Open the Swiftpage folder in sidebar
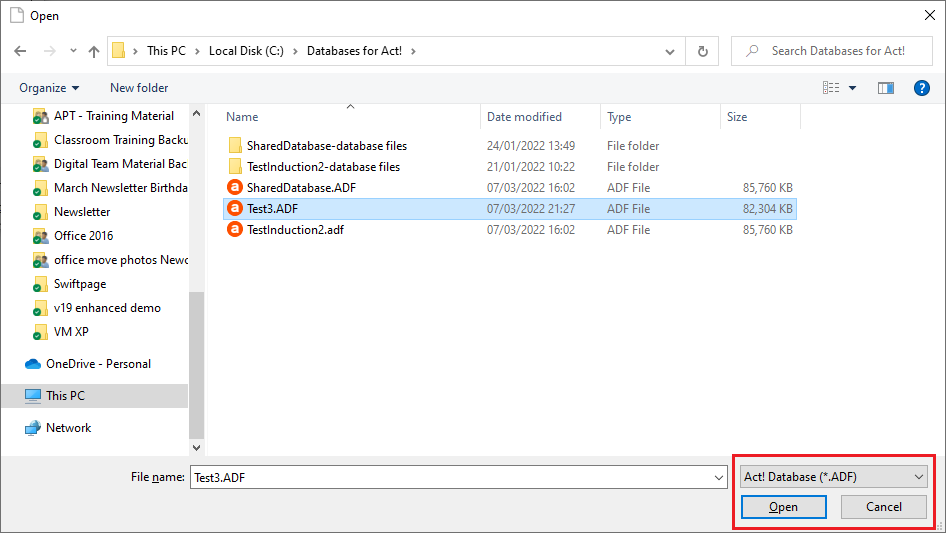The height and width of the screenshot is (533, 946). 80,284
